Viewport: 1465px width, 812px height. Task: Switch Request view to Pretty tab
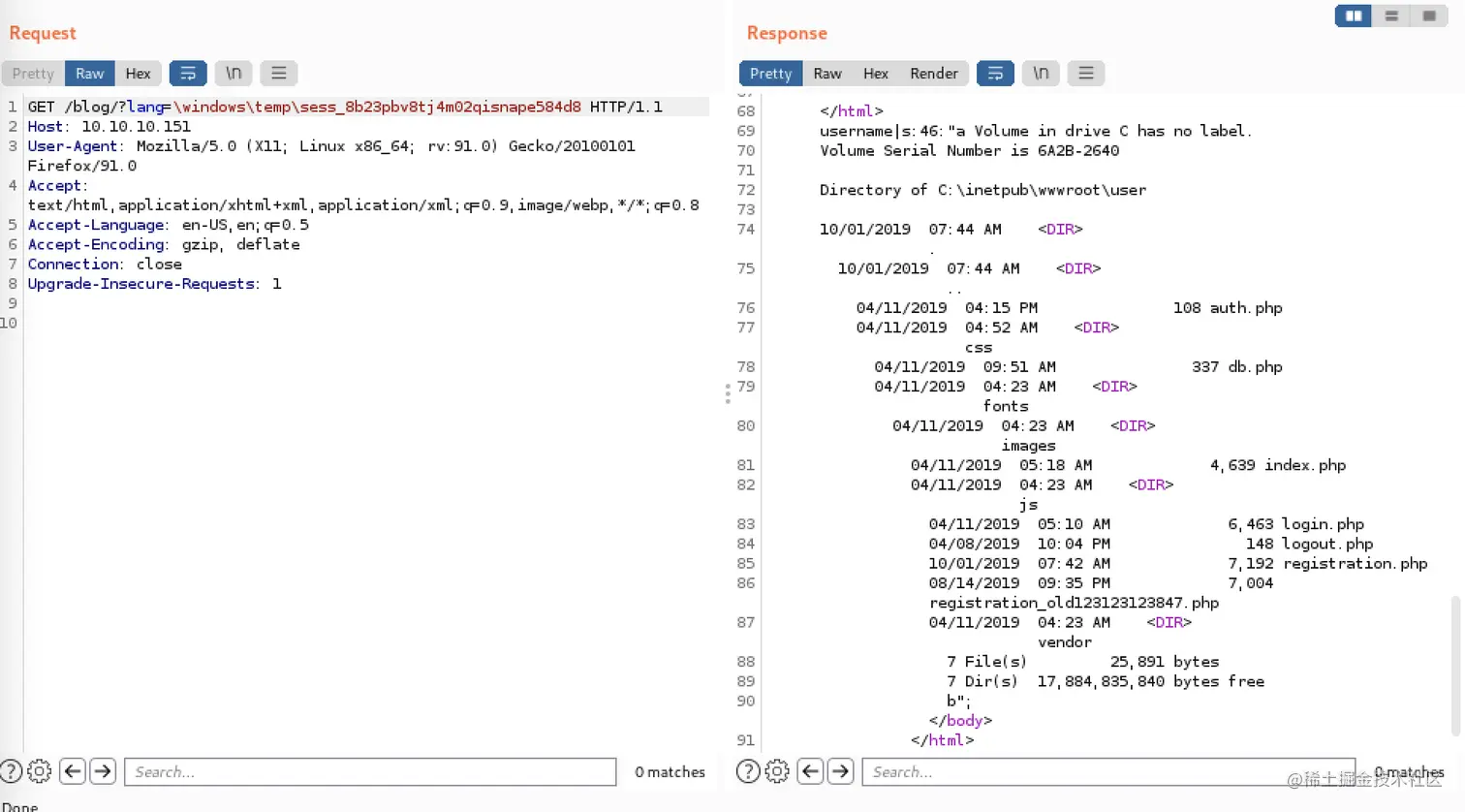click(33, 74)
